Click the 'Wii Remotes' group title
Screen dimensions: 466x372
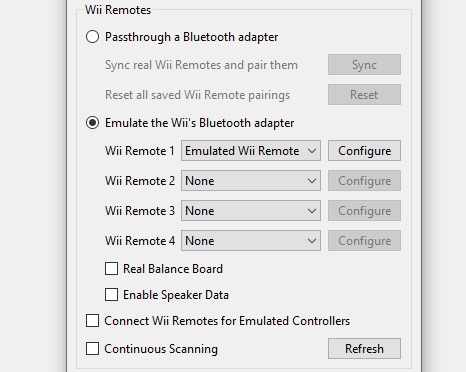pyautogui.click(x=118, y=10)
